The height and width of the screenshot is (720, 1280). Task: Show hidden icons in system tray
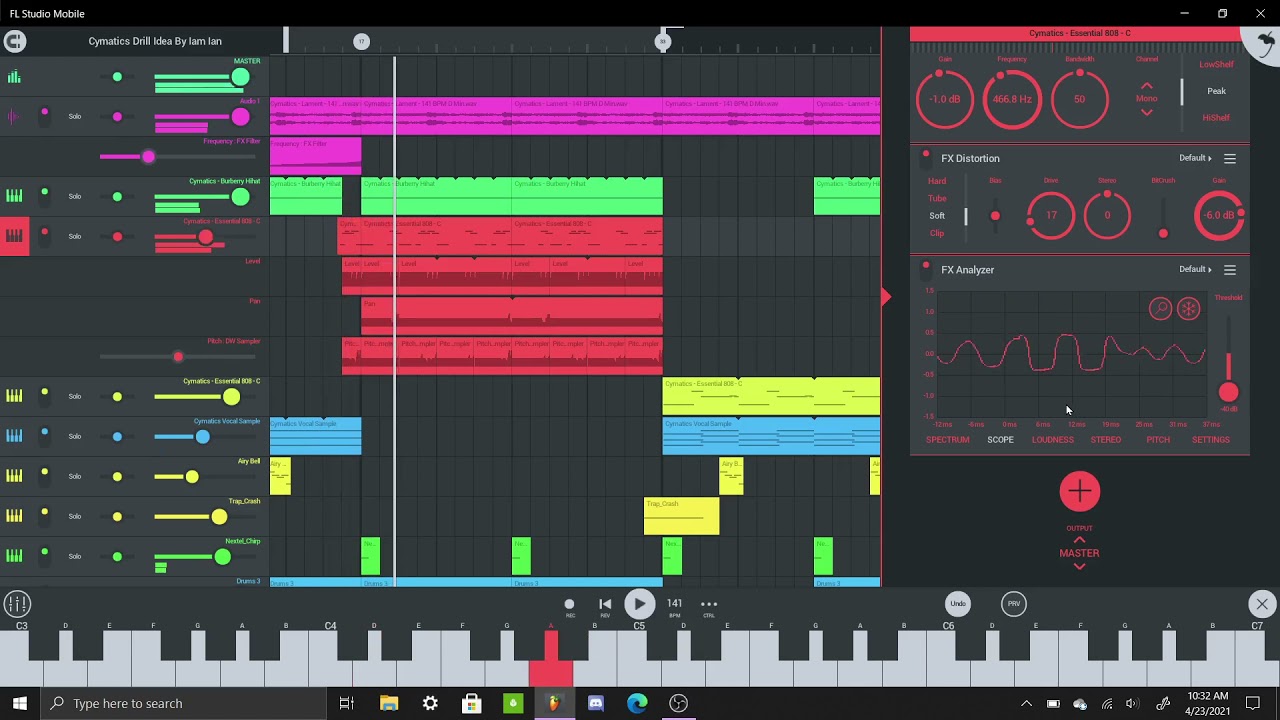pyautogui.click(x=1026, y=704)
